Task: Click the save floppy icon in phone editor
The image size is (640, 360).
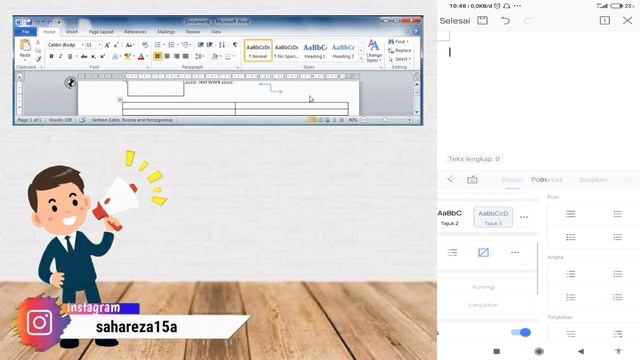Action: coord(482,20)
